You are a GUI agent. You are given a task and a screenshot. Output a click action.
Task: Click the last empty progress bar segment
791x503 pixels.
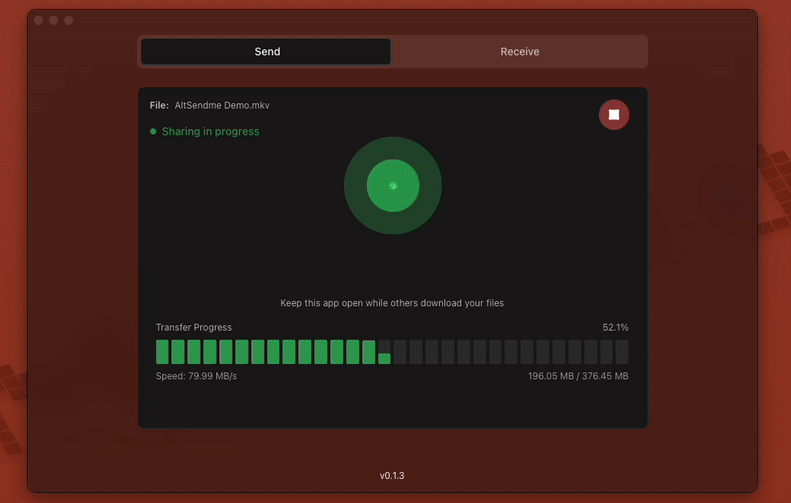(622, 351)
